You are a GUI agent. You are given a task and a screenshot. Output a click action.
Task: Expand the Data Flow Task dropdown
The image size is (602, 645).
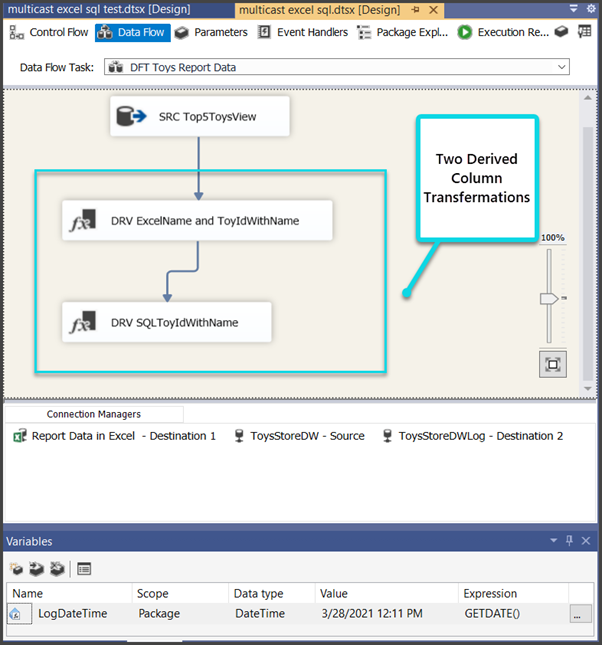coord(561,67)
